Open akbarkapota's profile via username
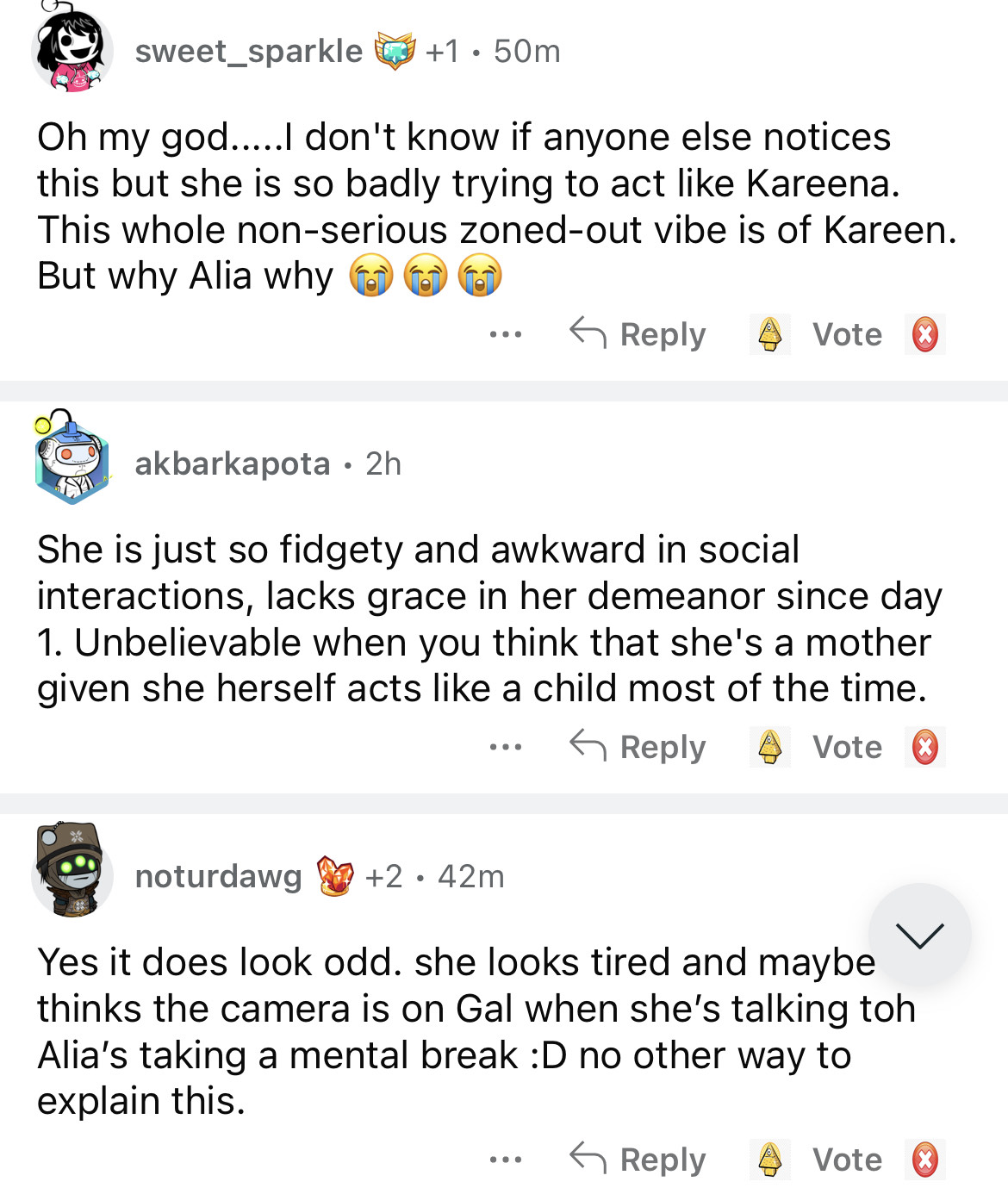The height and width of the screenshot is (1194, 1008). (233, 464)
